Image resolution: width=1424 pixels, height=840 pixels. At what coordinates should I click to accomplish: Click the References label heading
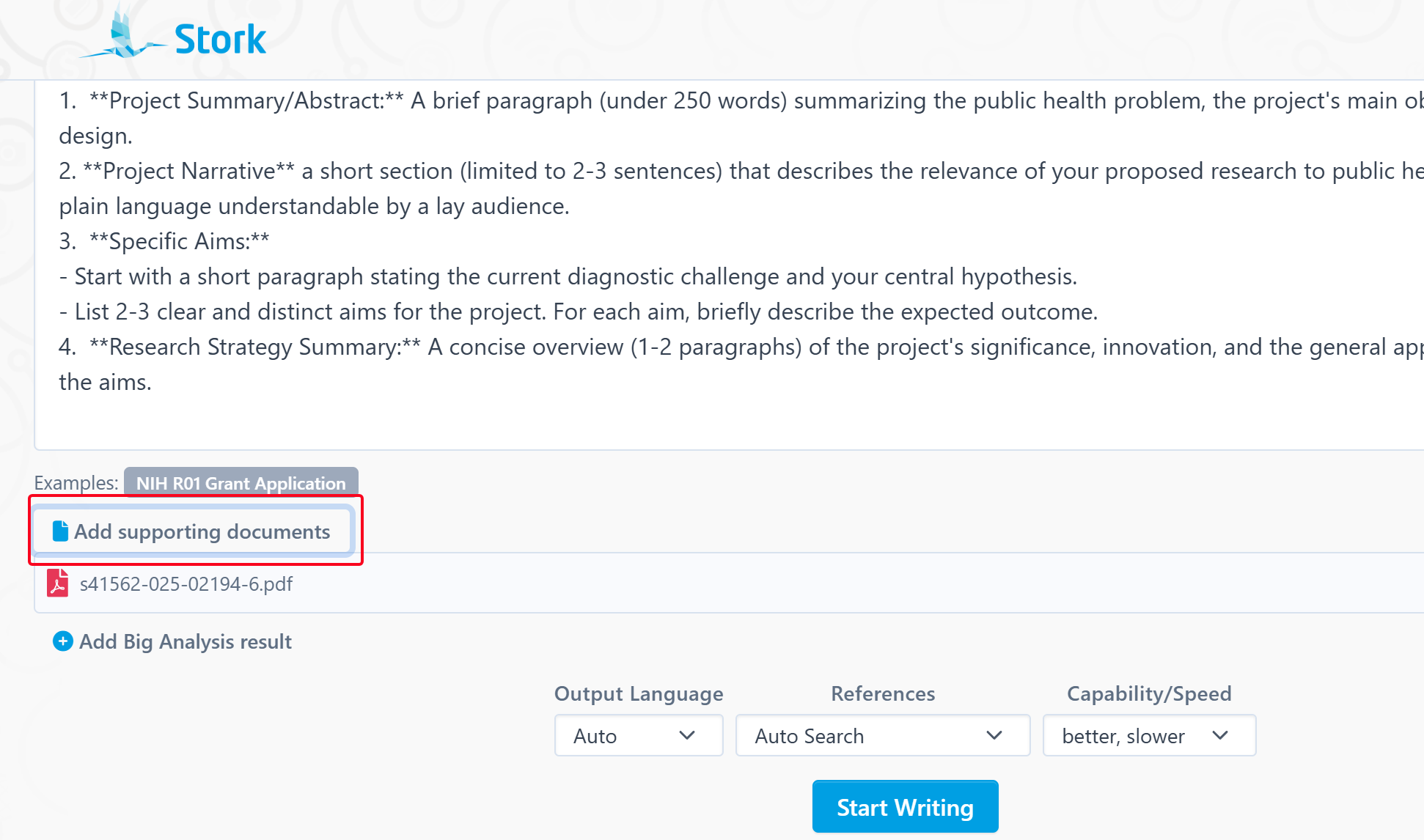click(x=883, y=693)
